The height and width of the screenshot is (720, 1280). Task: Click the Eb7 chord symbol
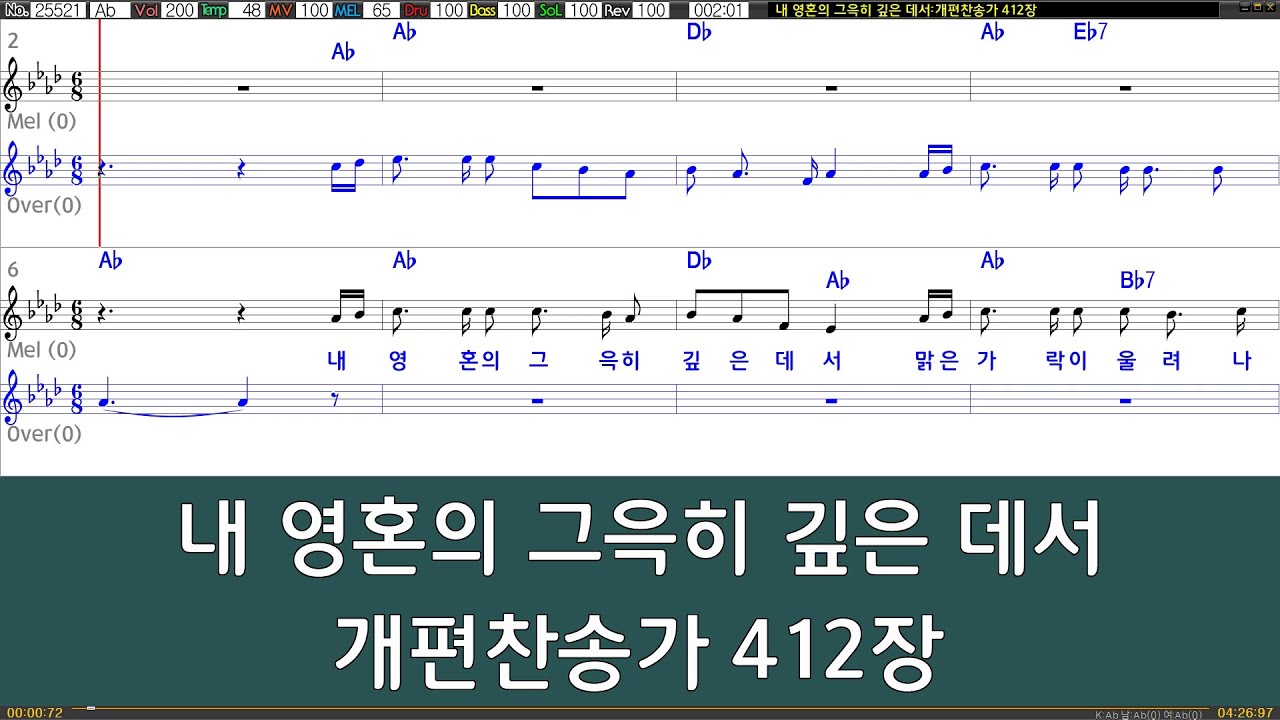coord(1090,32)
